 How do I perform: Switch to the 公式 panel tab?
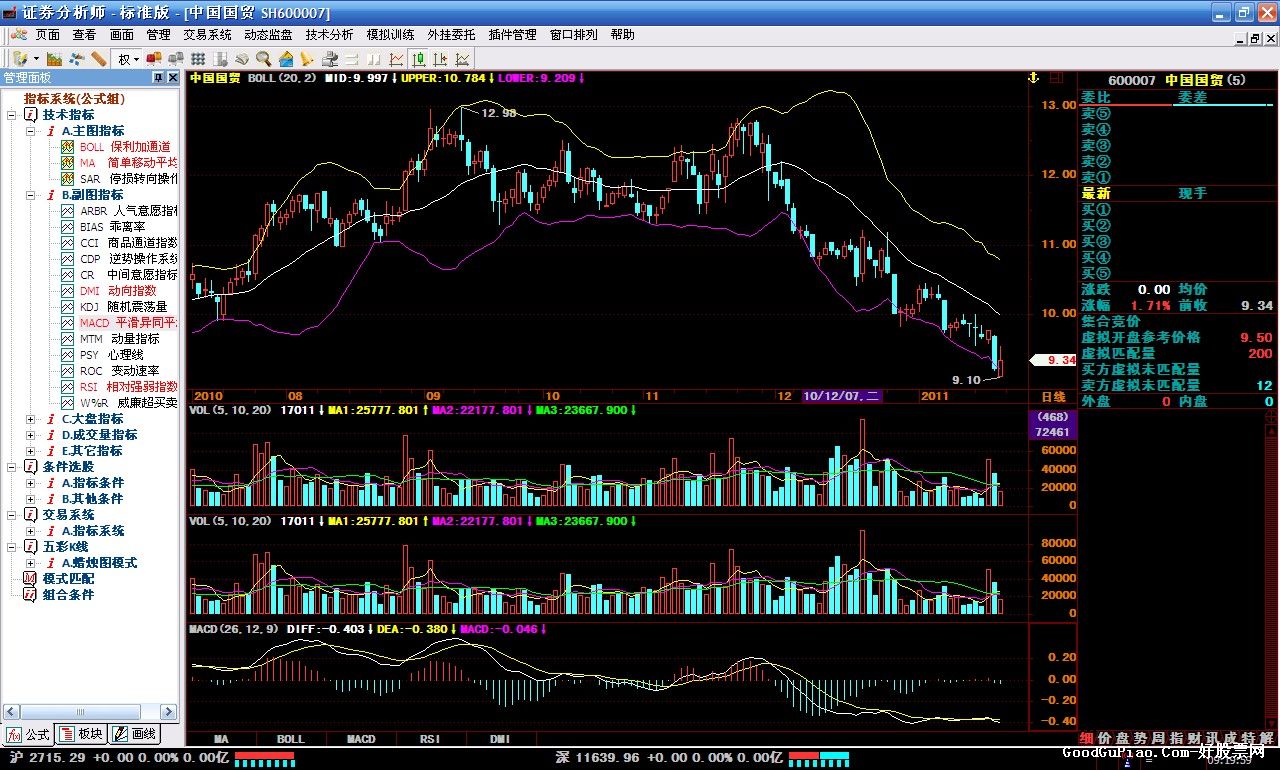(28, 734)
